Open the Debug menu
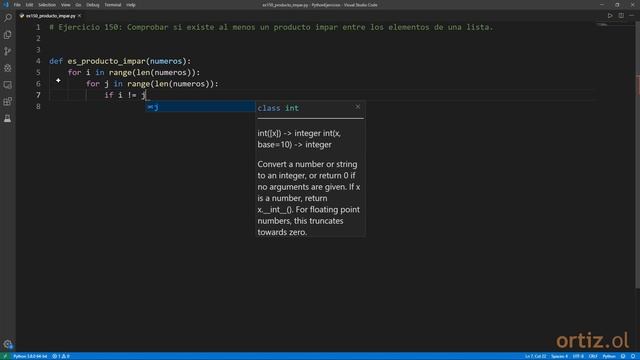 pos(93,5)
